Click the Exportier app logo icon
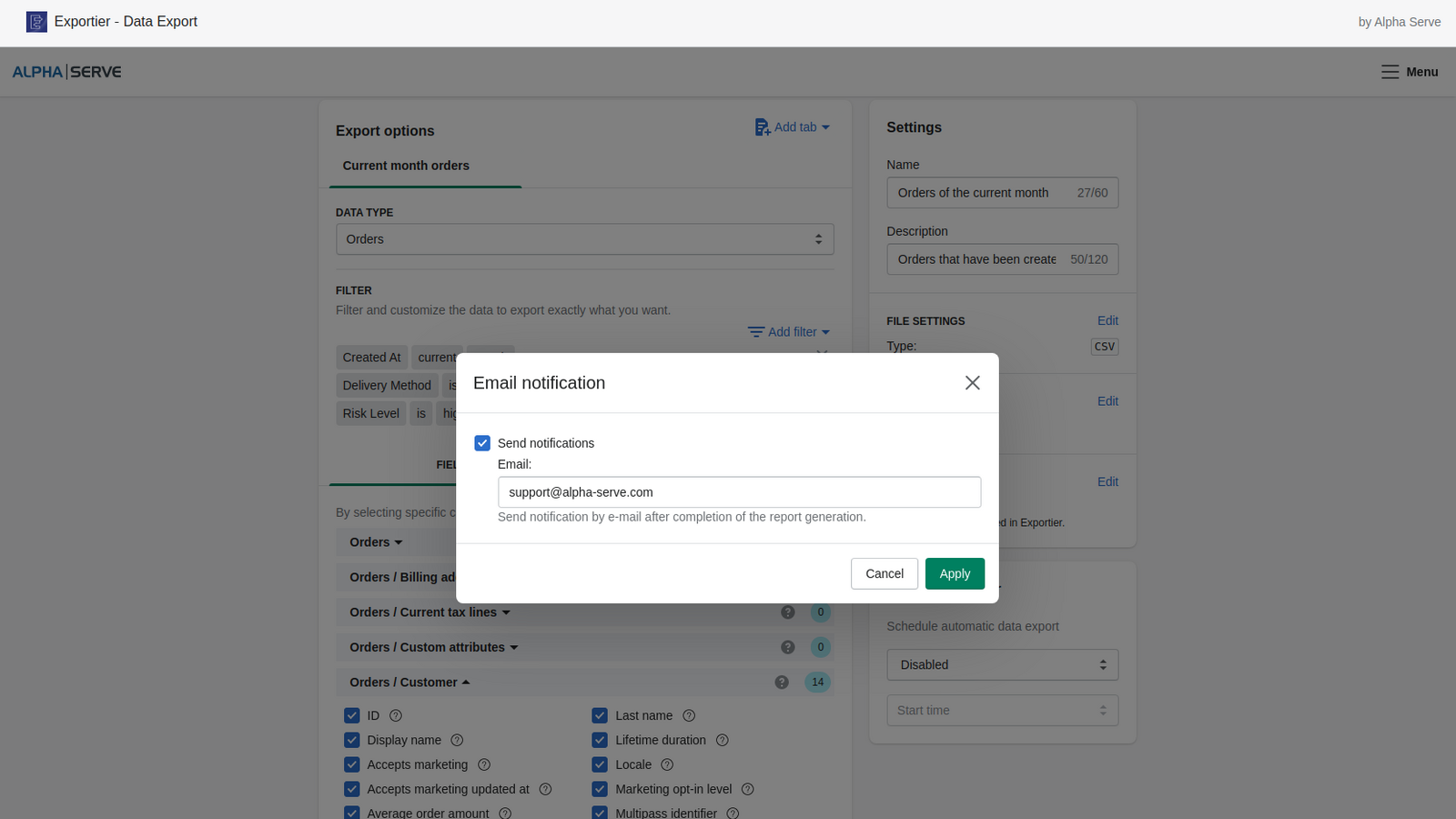Screen dimensions: 1456x819 click(x=36, y=22)
